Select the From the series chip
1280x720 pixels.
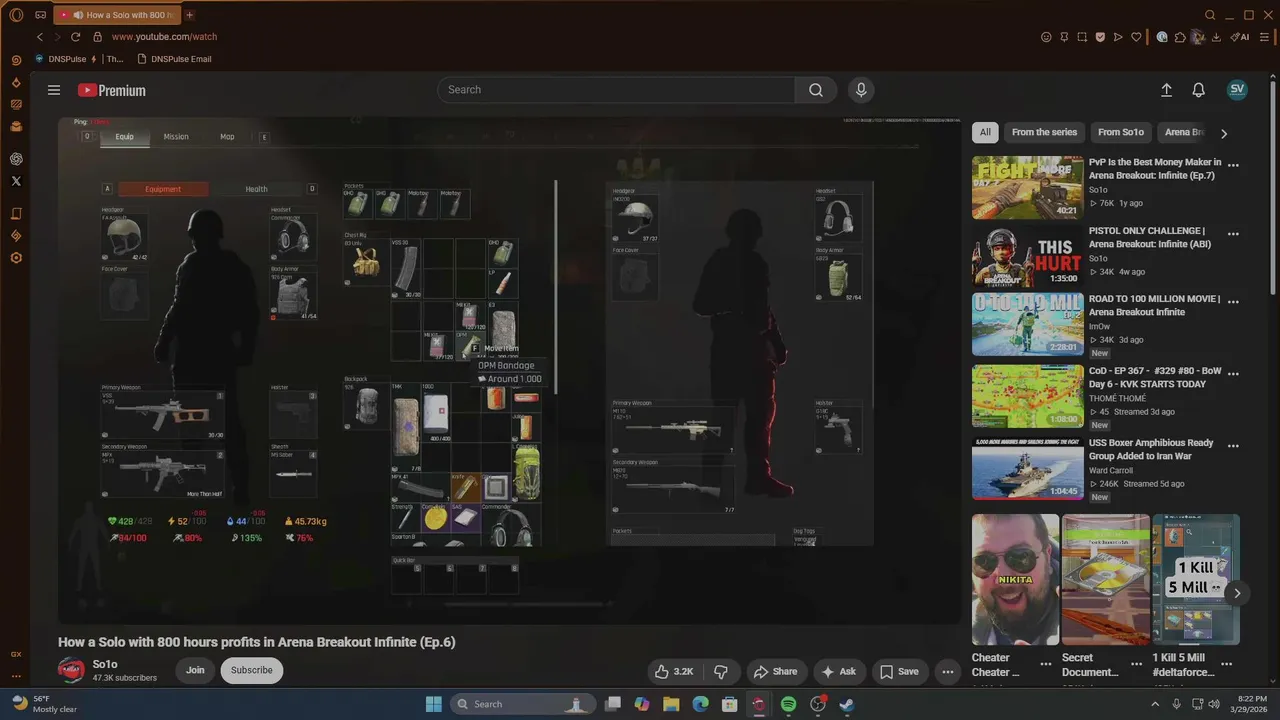1044,132
